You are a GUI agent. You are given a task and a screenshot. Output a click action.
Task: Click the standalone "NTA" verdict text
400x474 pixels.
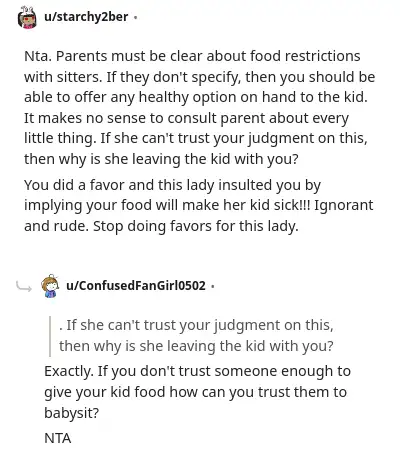58,438
